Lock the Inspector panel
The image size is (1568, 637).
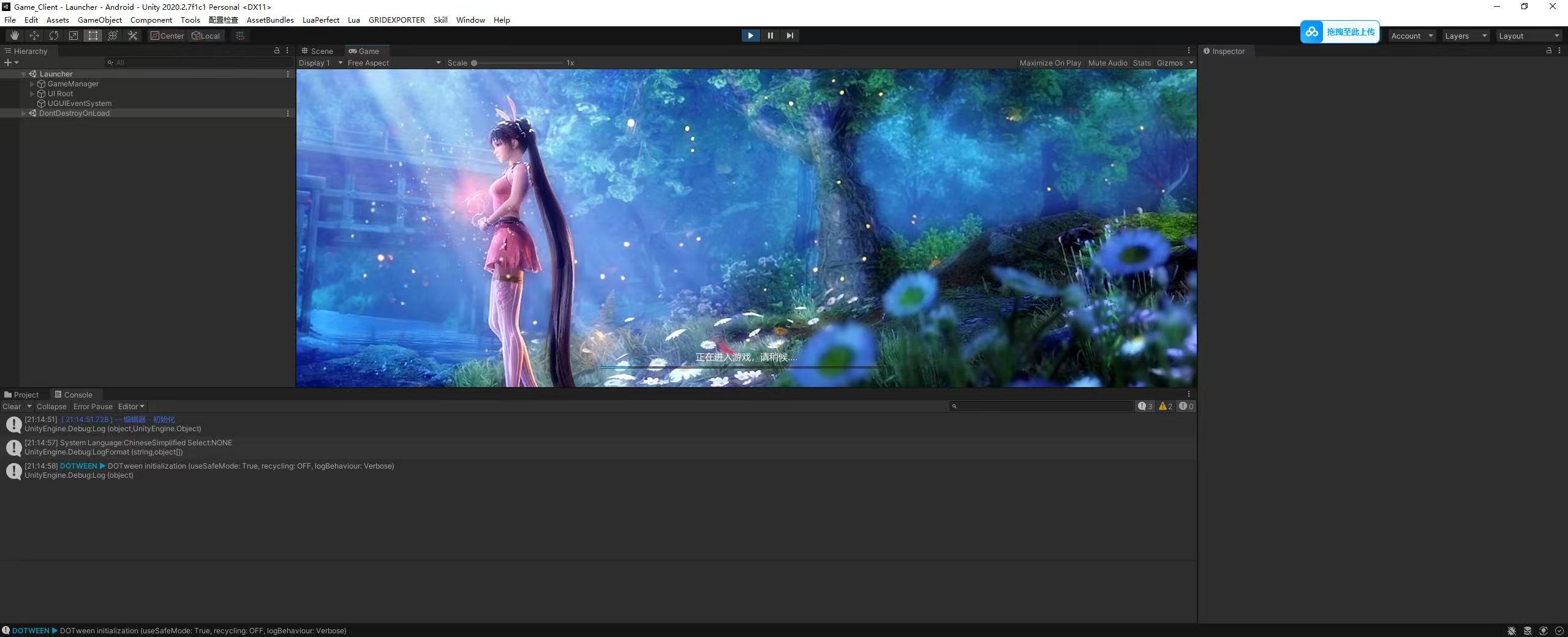pos(1548,51)
